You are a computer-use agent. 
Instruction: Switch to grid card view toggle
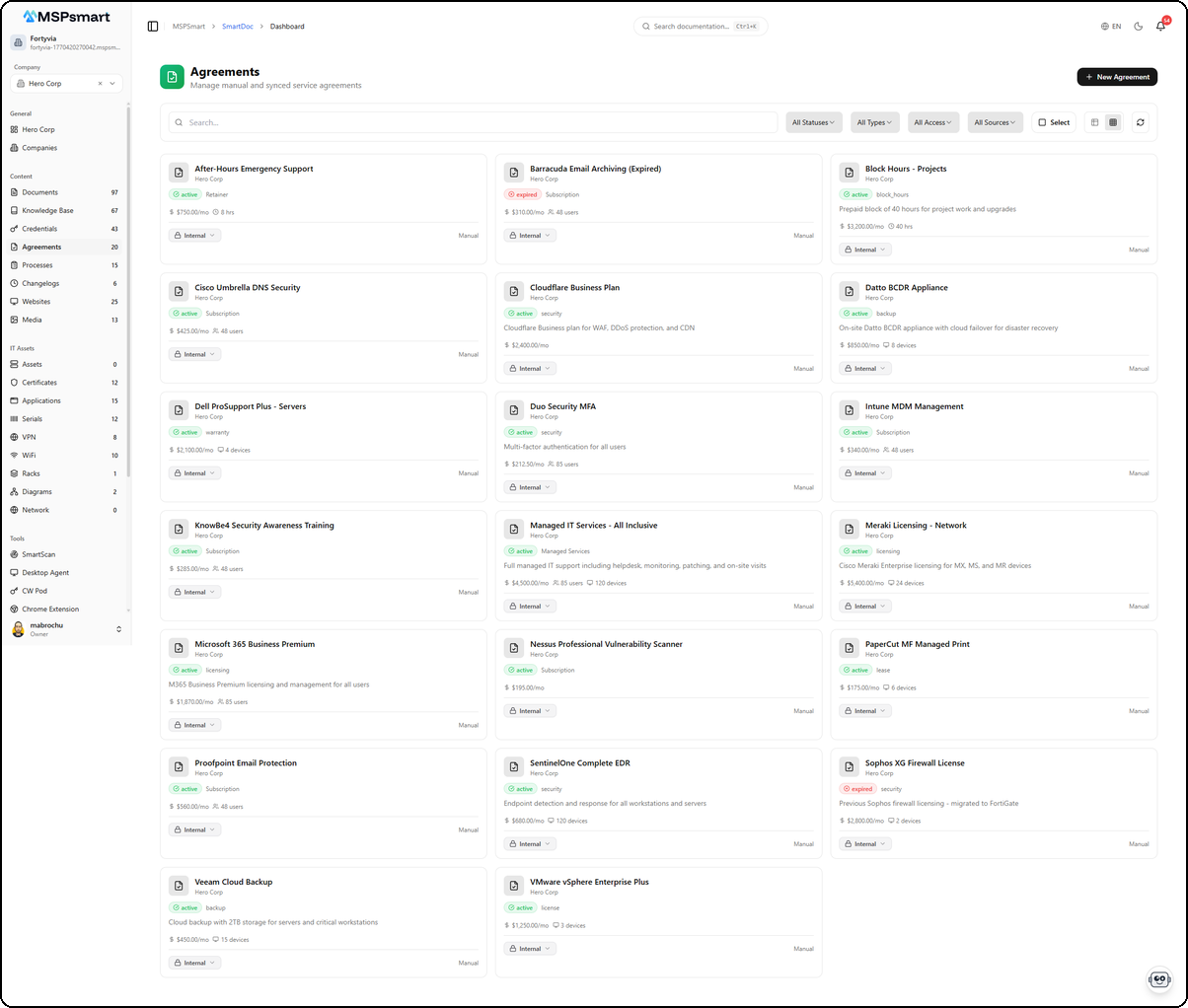pyautogui.click(x=1113, y=122)
